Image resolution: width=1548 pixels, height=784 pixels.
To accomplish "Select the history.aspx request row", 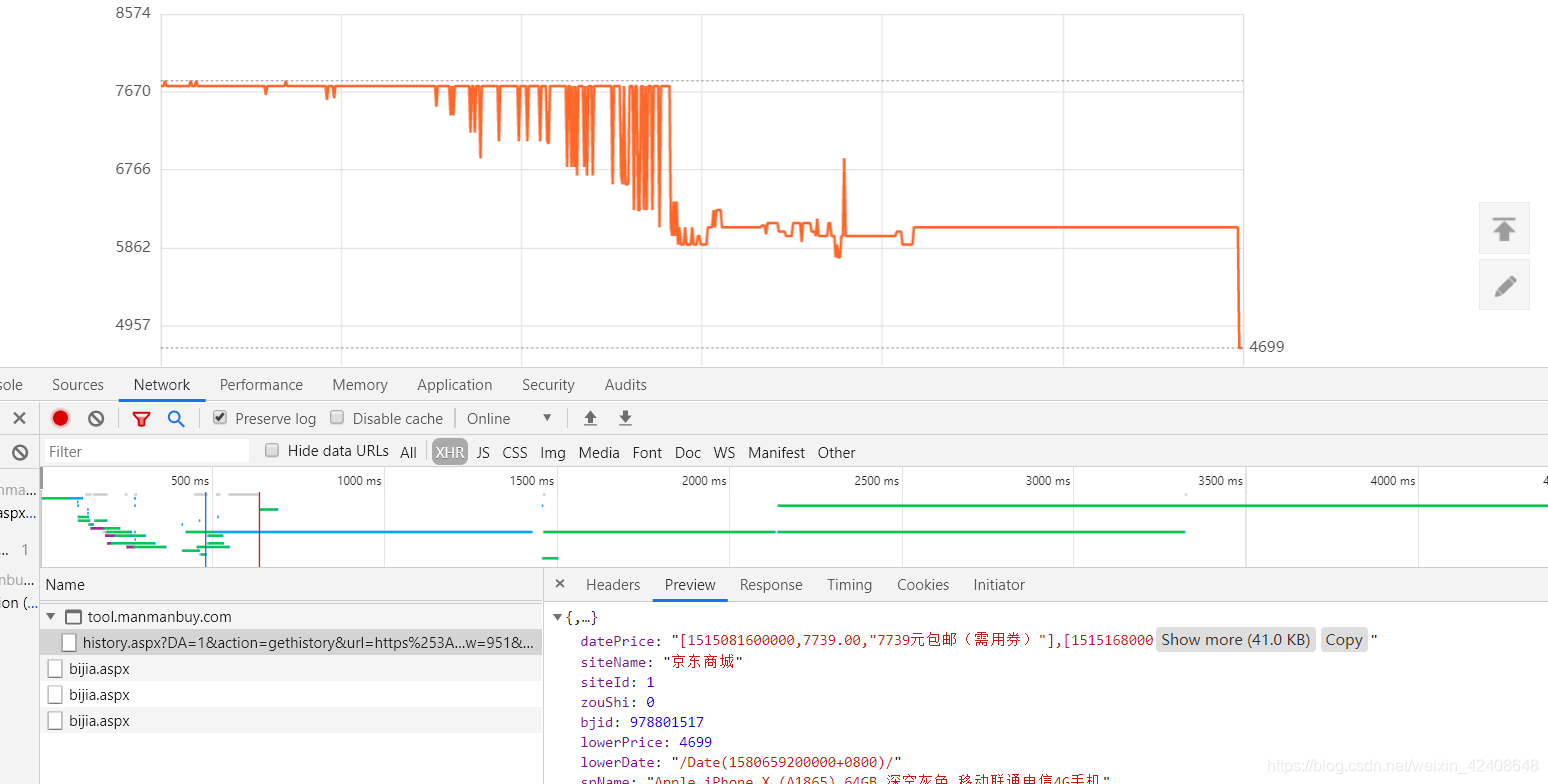I will click(x=291, y=642).
